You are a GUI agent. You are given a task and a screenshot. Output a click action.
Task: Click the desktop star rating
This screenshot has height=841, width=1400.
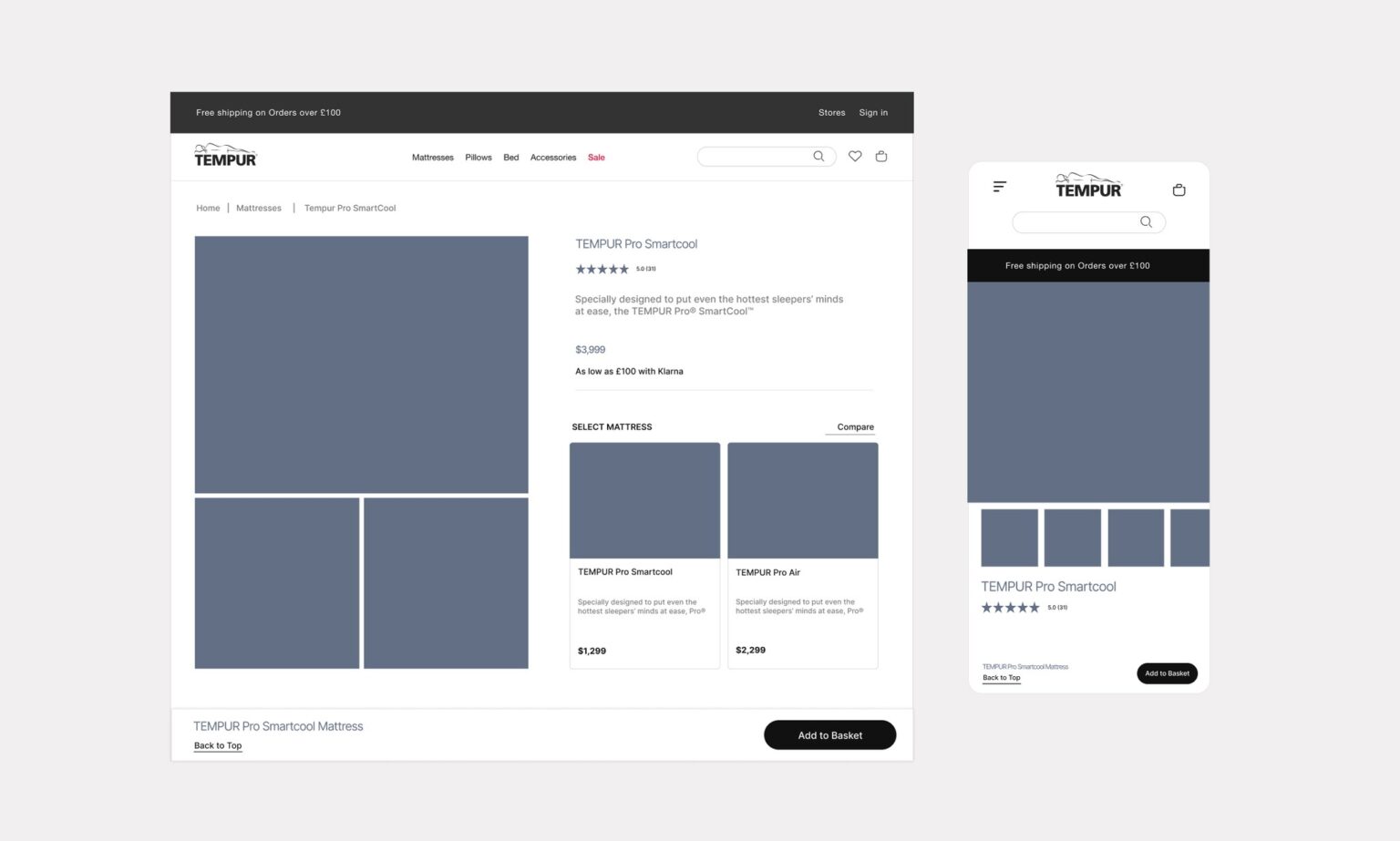[x=602, y=270]
